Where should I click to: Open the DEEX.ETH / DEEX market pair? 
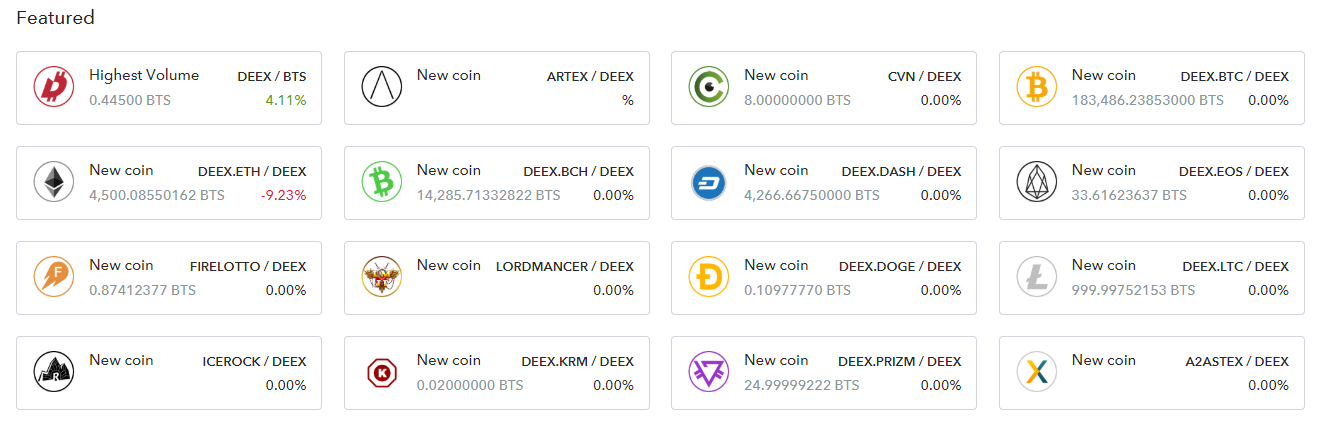coord(252,171)
